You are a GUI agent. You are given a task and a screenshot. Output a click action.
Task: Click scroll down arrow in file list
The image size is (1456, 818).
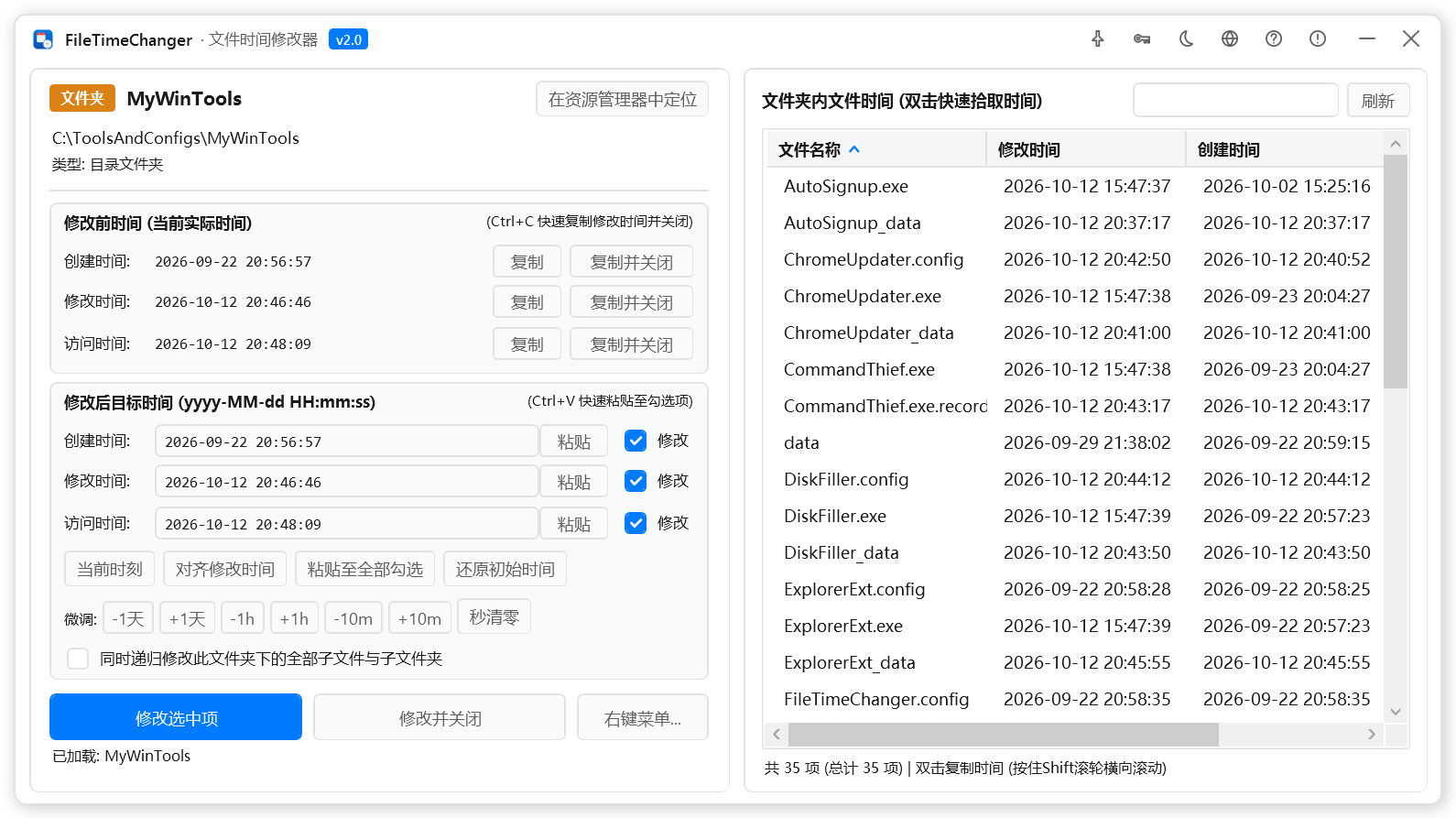(x=1396, y=712)
